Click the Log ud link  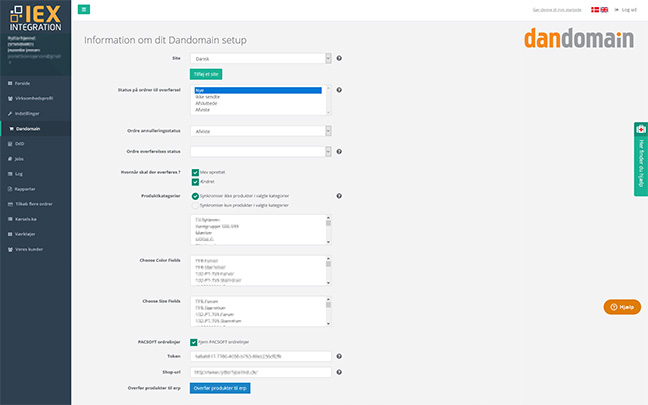629,10
